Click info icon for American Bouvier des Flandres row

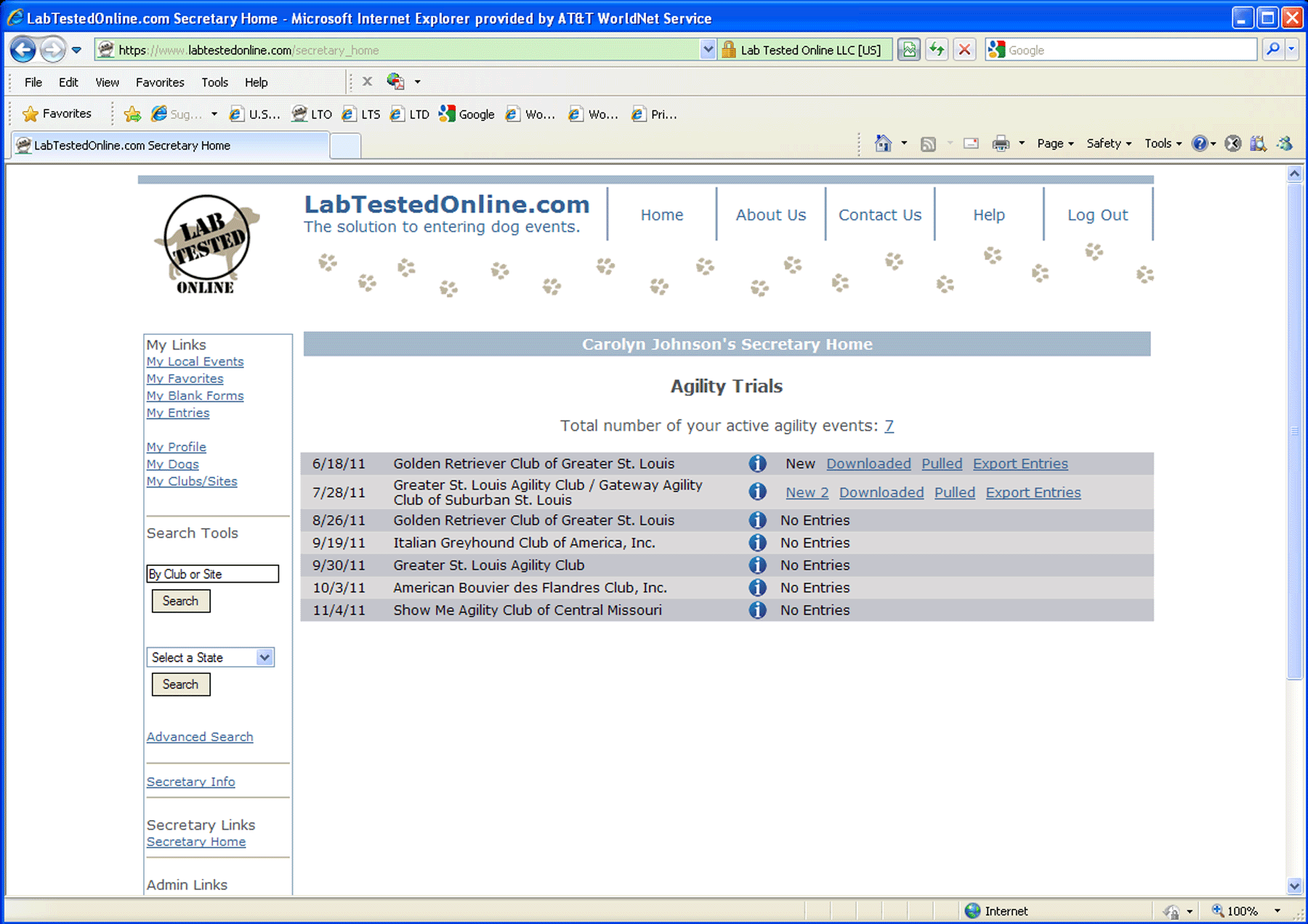(x=757, y=588)
